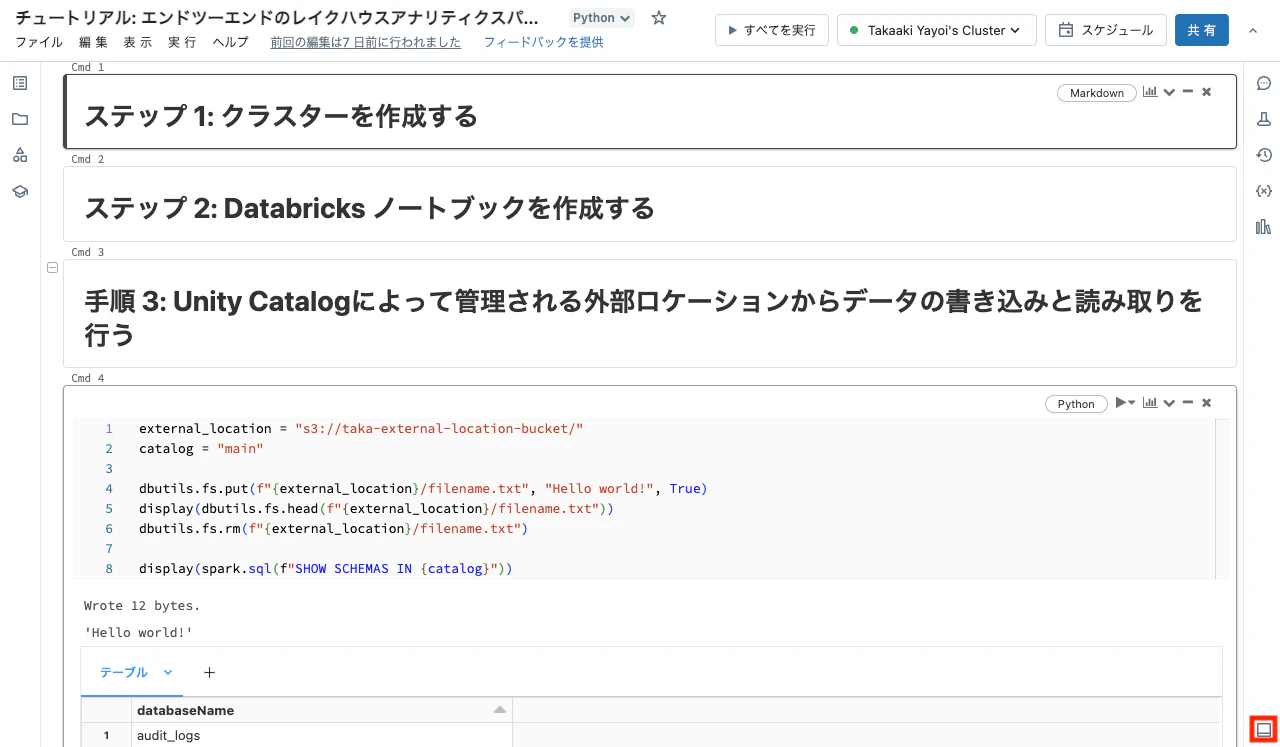
Task: Click the notebook title to rename
Action: [277, 18]
